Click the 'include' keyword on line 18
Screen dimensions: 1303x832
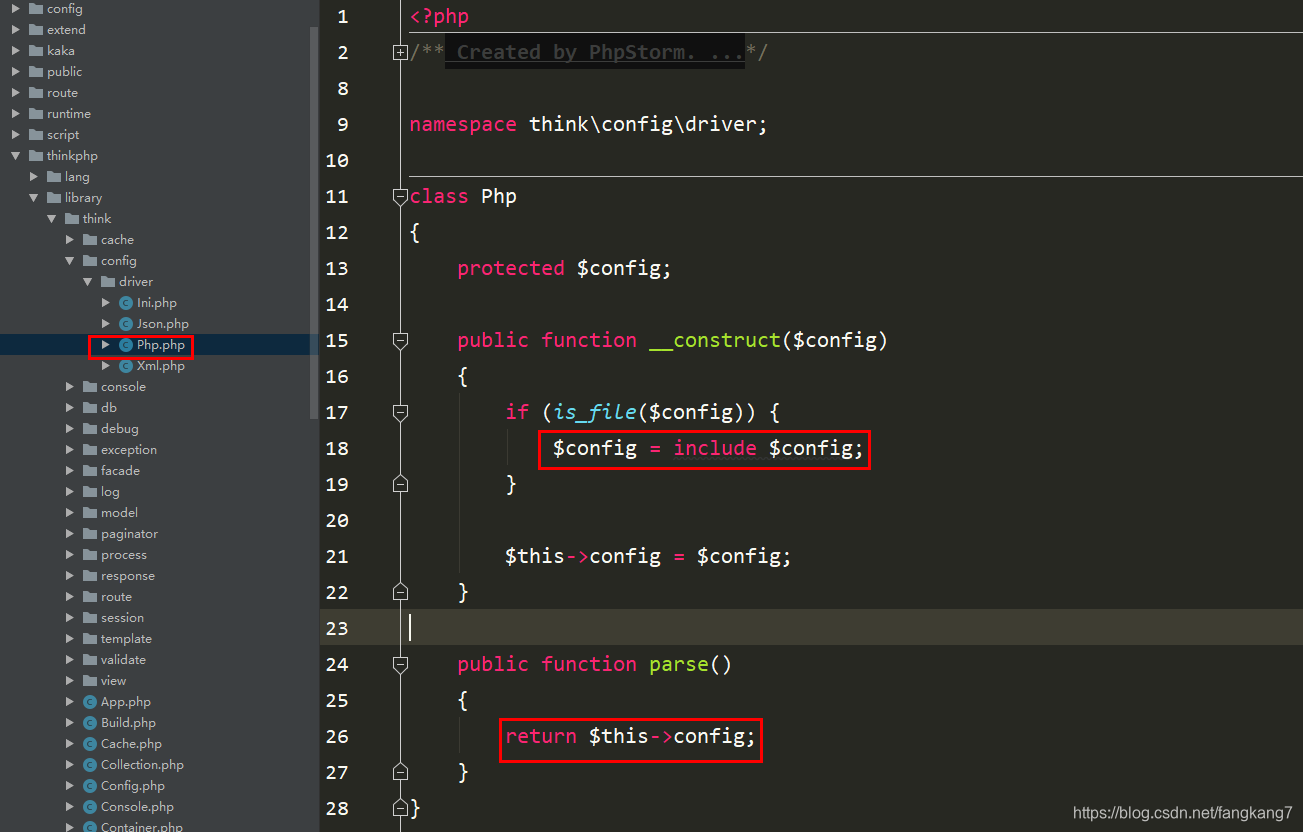point(715,448)
